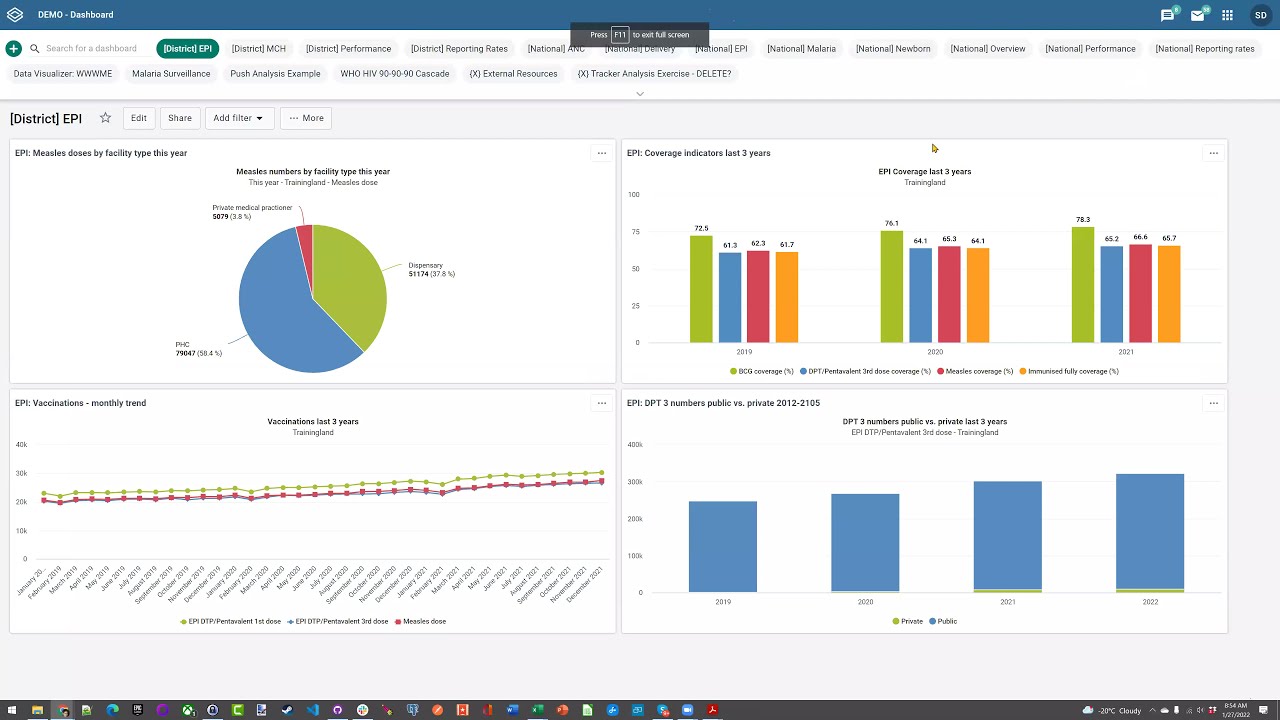Open the Measles doses chart item menu
The width and height of the screenshot is (1280, 720).
[601, 153]
